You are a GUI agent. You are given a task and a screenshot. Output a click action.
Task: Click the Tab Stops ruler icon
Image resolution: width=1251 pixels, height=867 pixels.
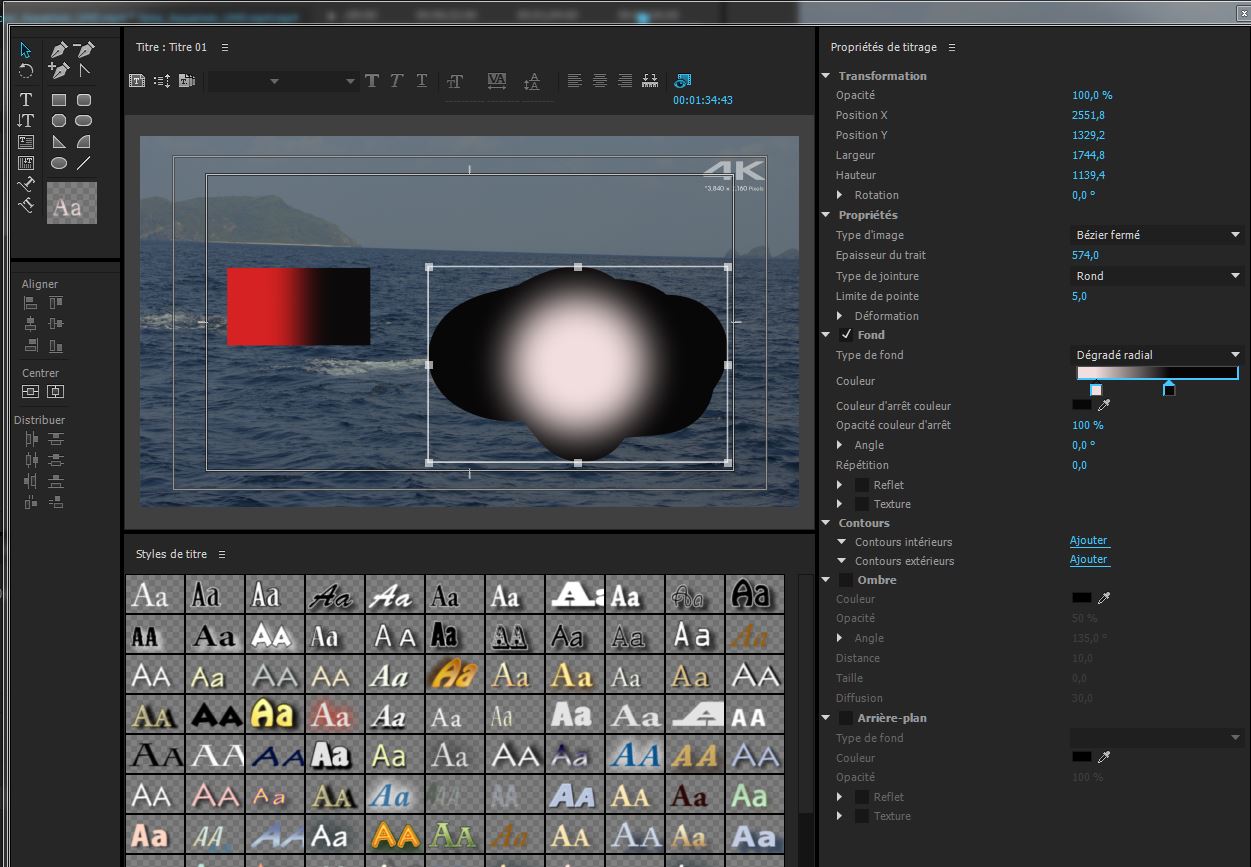pos(650,81)
